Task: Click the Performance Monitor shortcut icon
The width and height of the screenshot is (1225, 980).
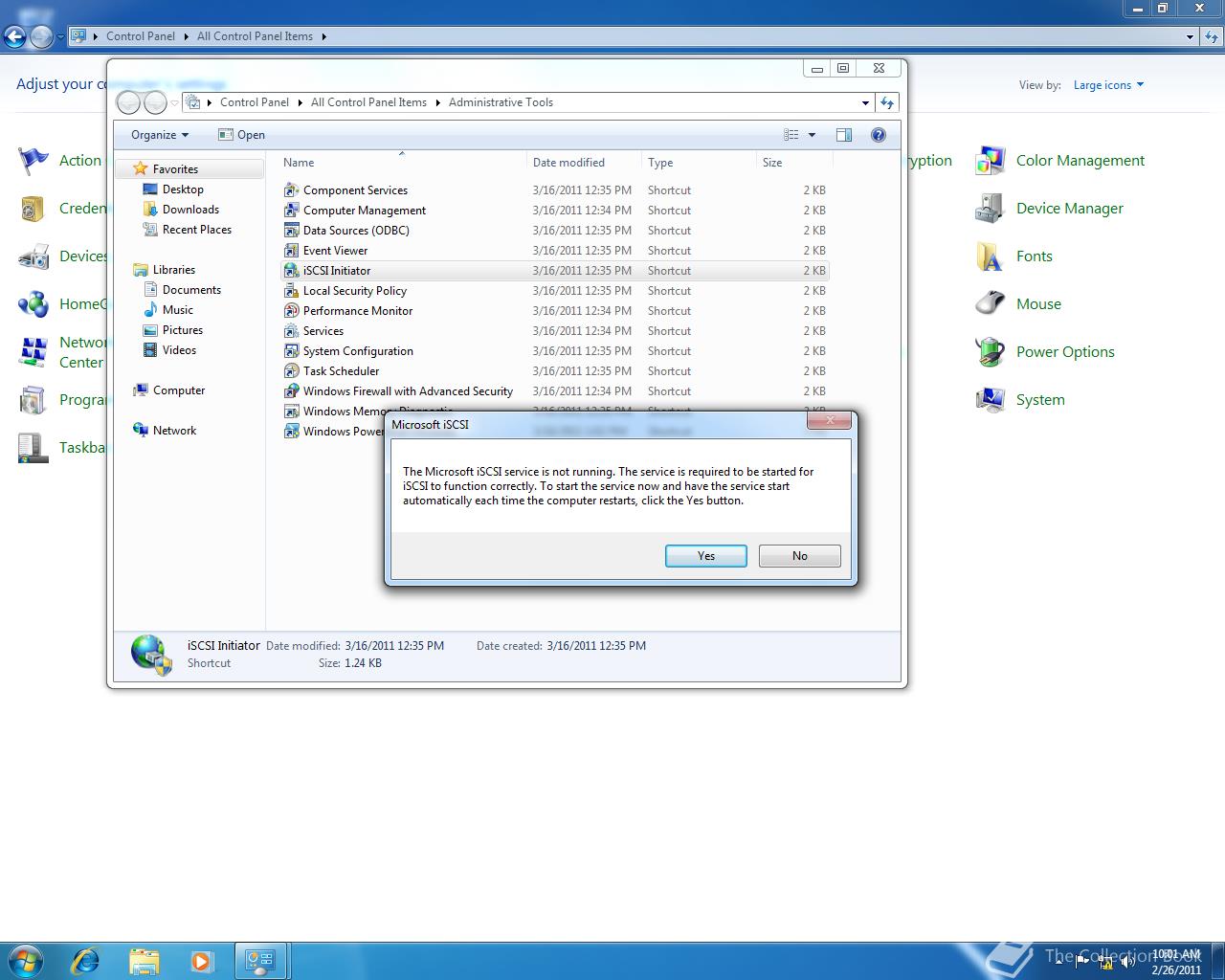Action: [x=291, y=311]
